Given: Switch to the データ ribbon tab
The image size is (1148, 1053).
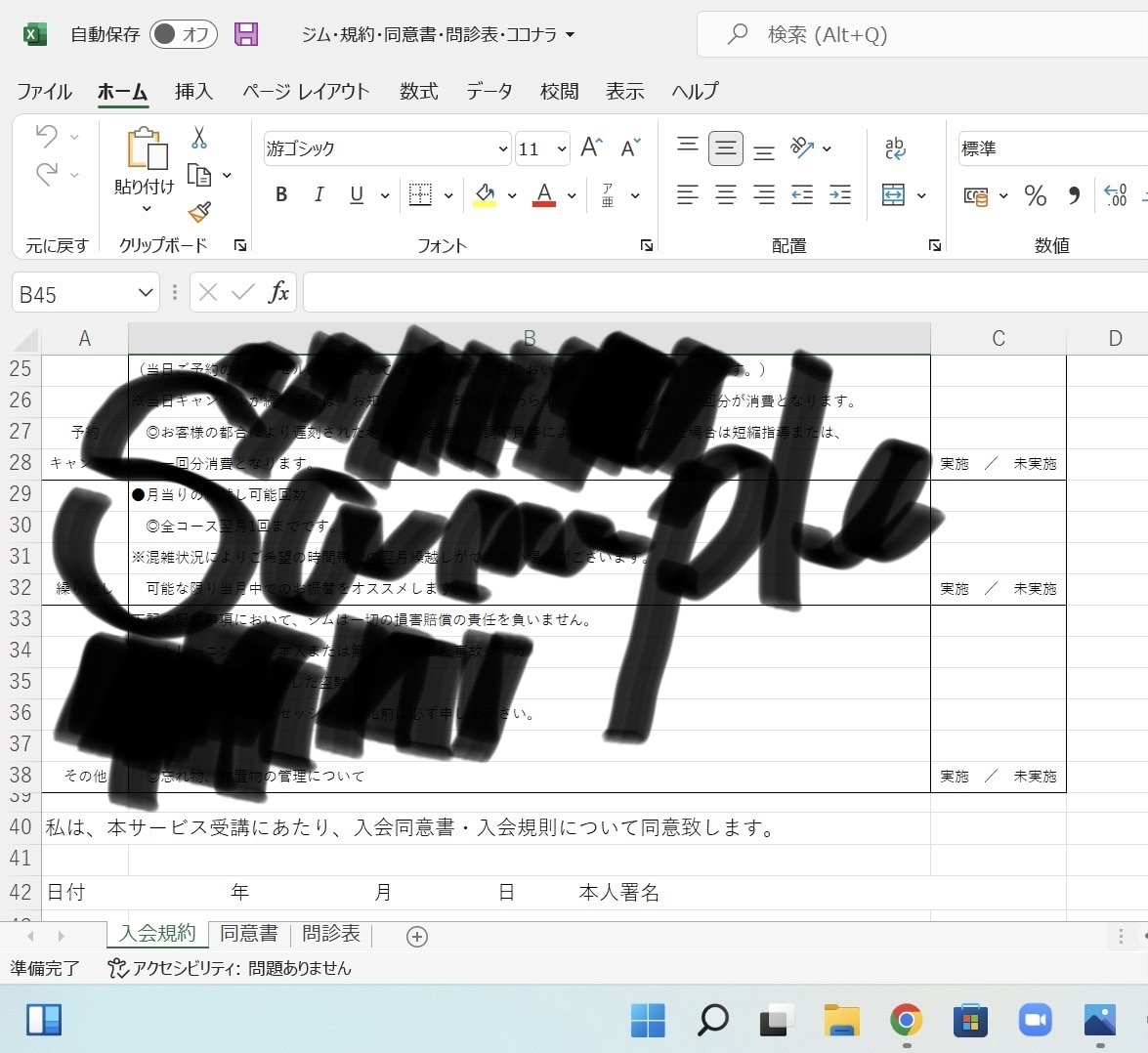Looking at the screenshot, I should point(489,92).
